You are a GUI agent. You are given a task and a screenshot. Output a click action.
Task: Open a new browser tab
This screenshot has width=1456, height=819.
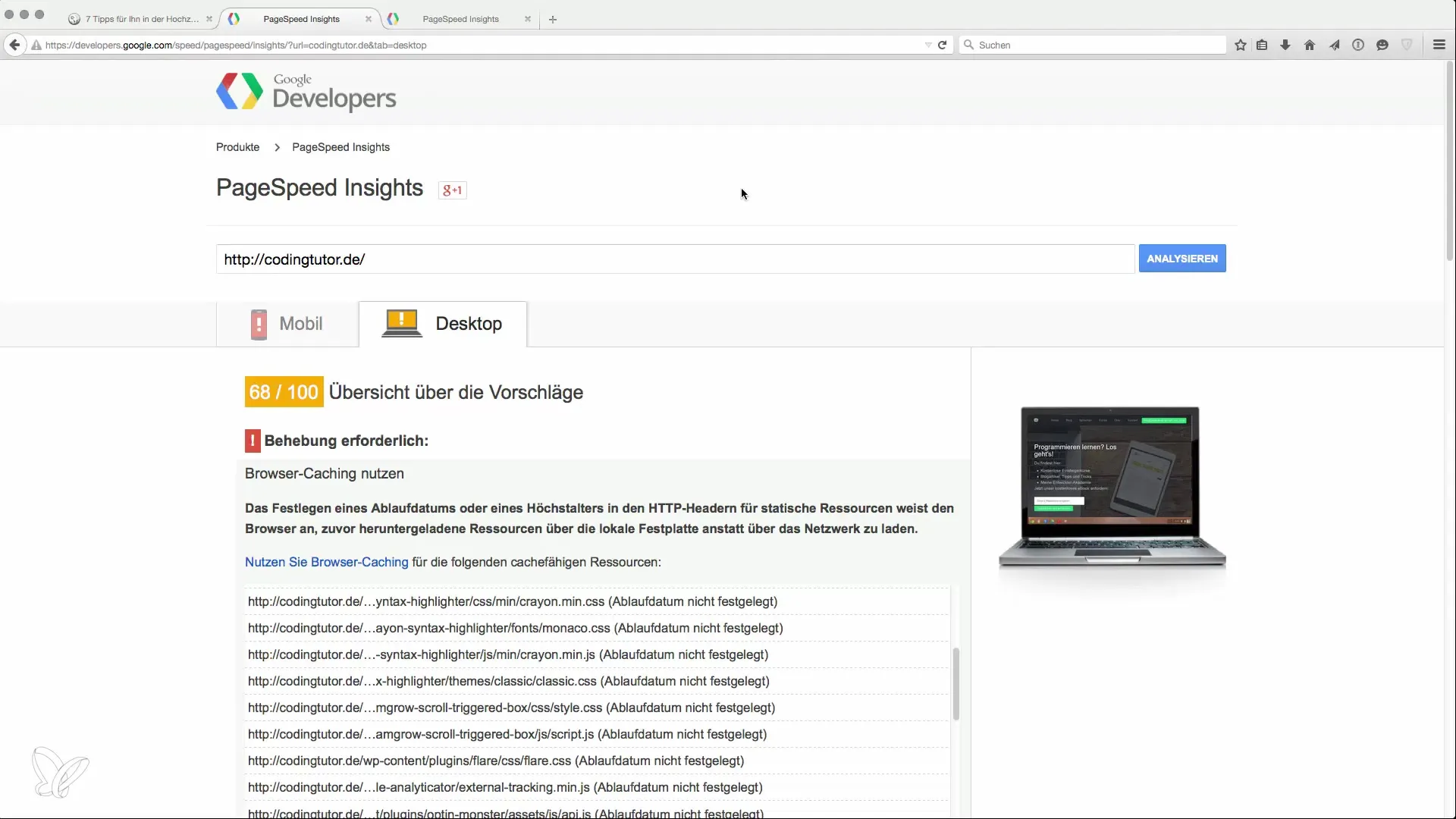tap(553, 20)
